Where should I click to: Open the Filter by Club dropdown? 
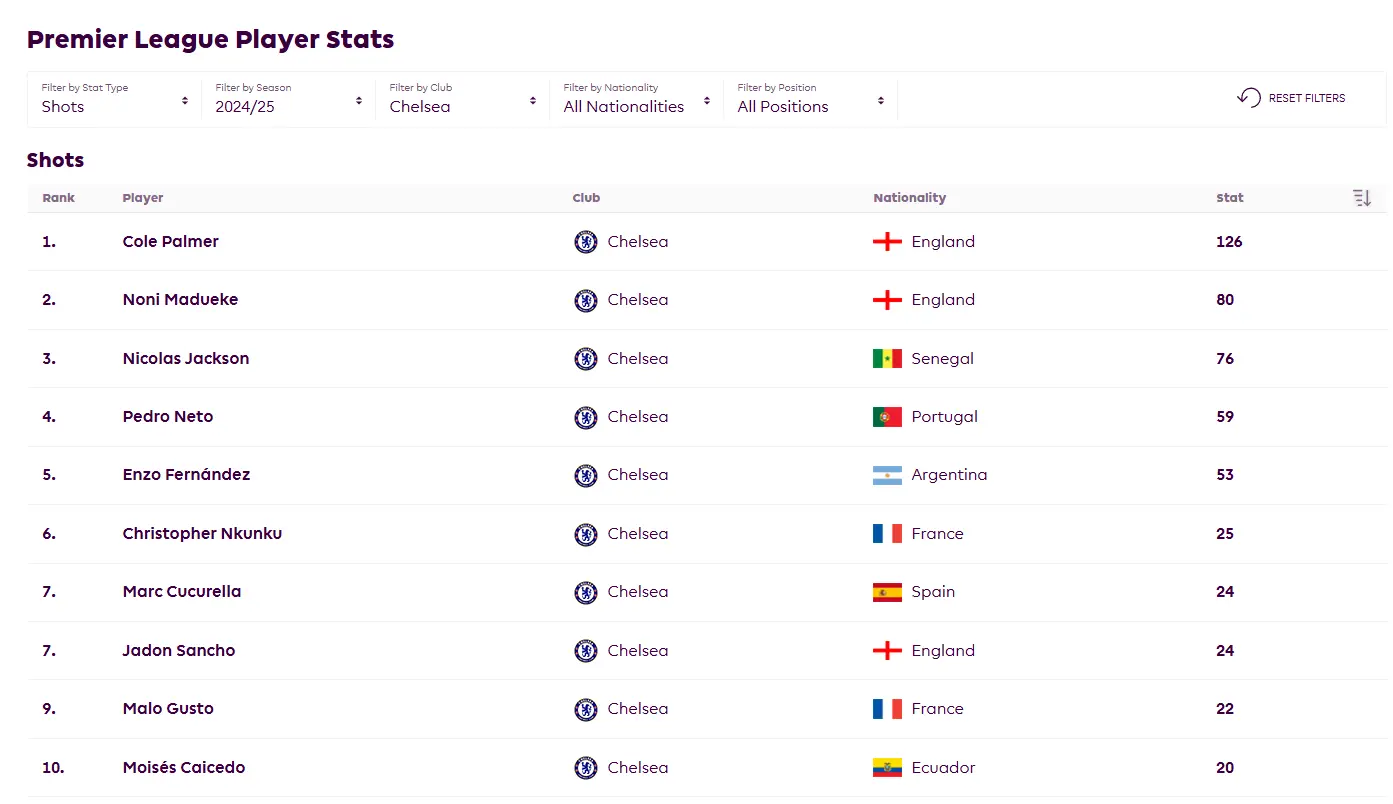(463, 99)
